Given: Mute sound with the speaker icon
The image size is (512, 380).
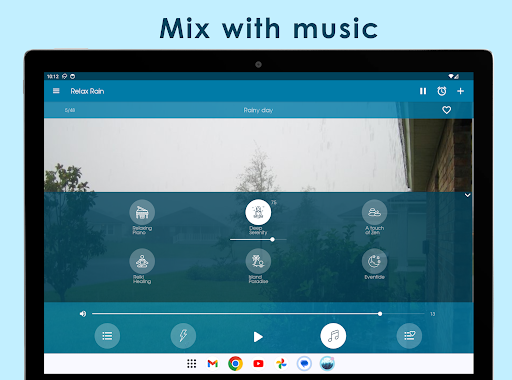Looking at the screenshot, I should click(x=83, y=314).
